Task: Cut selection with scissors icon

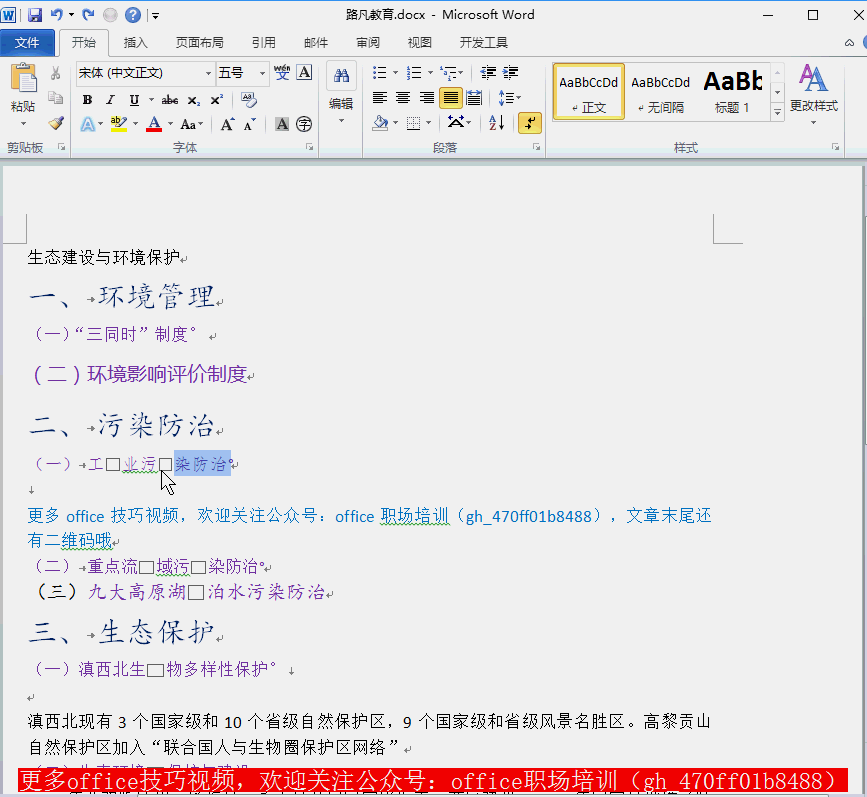Action: tap(55, 73)
